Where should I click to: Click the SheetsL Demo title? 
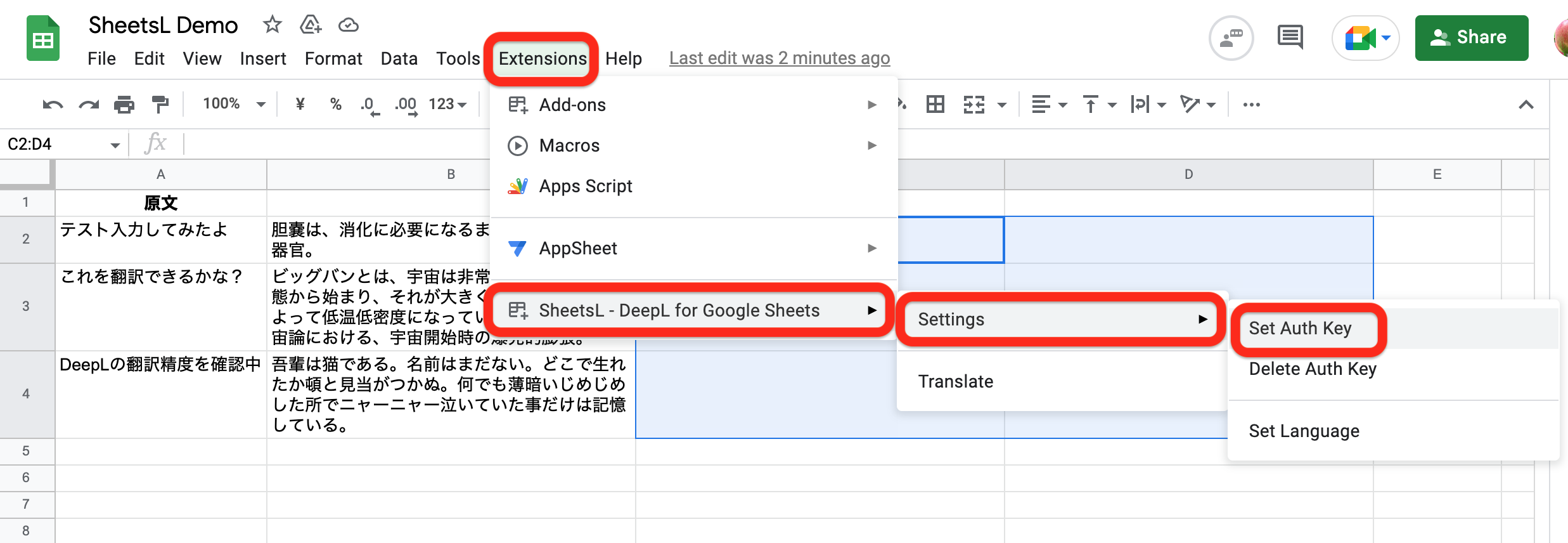pyautogui.click(x=163, y=25)
